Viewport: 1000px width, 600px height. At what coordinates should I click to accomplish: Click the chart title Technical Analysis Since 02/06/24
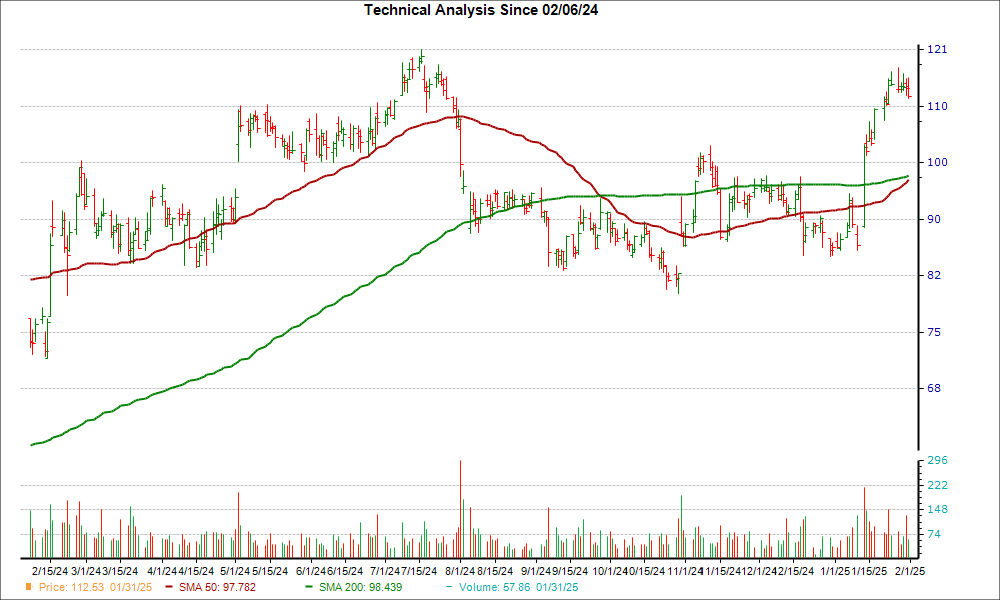[481, 10]
